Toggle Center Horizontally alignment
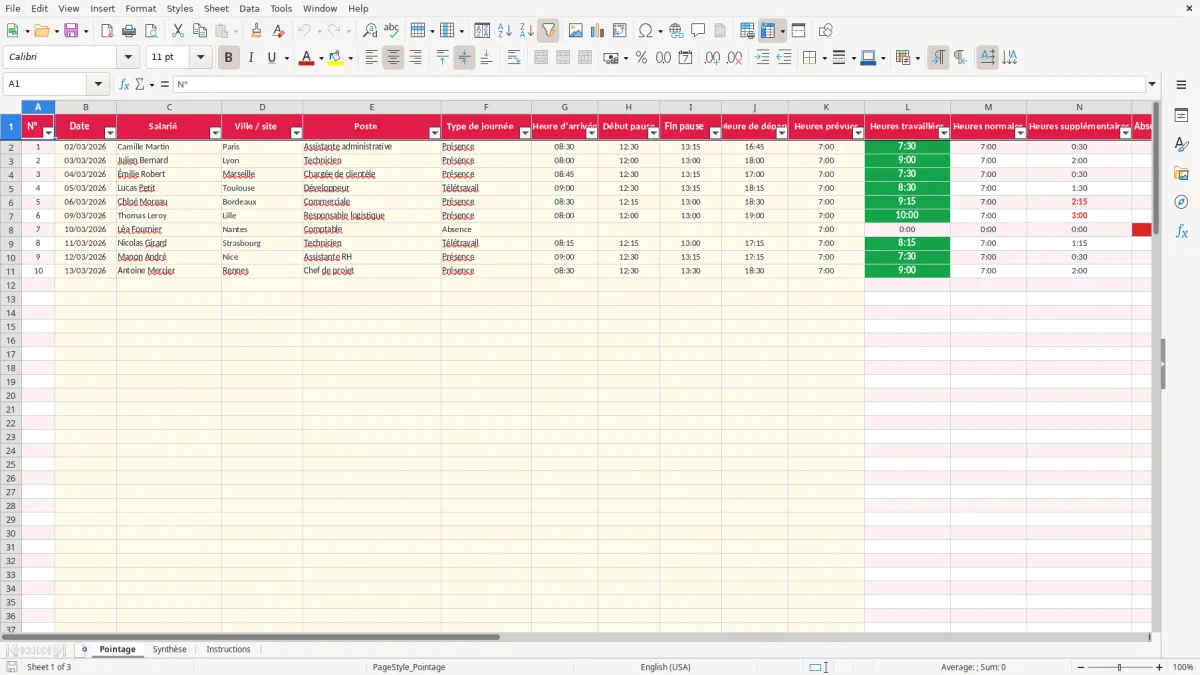Viewport: 1200px width, 675px height. coord(393,58)
